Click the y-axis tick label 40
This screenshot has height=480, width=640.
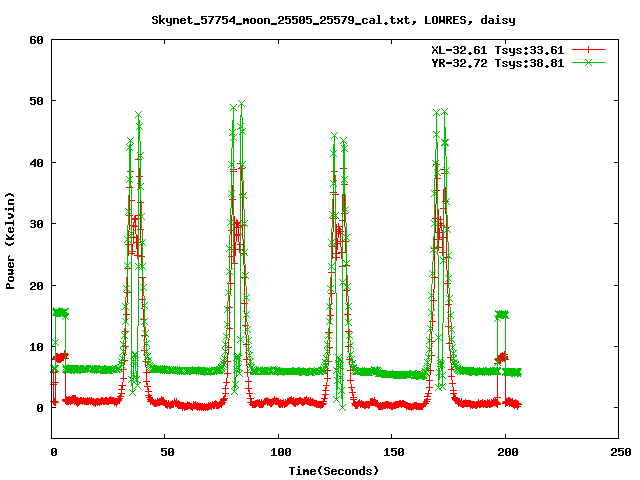click(36, 162)
